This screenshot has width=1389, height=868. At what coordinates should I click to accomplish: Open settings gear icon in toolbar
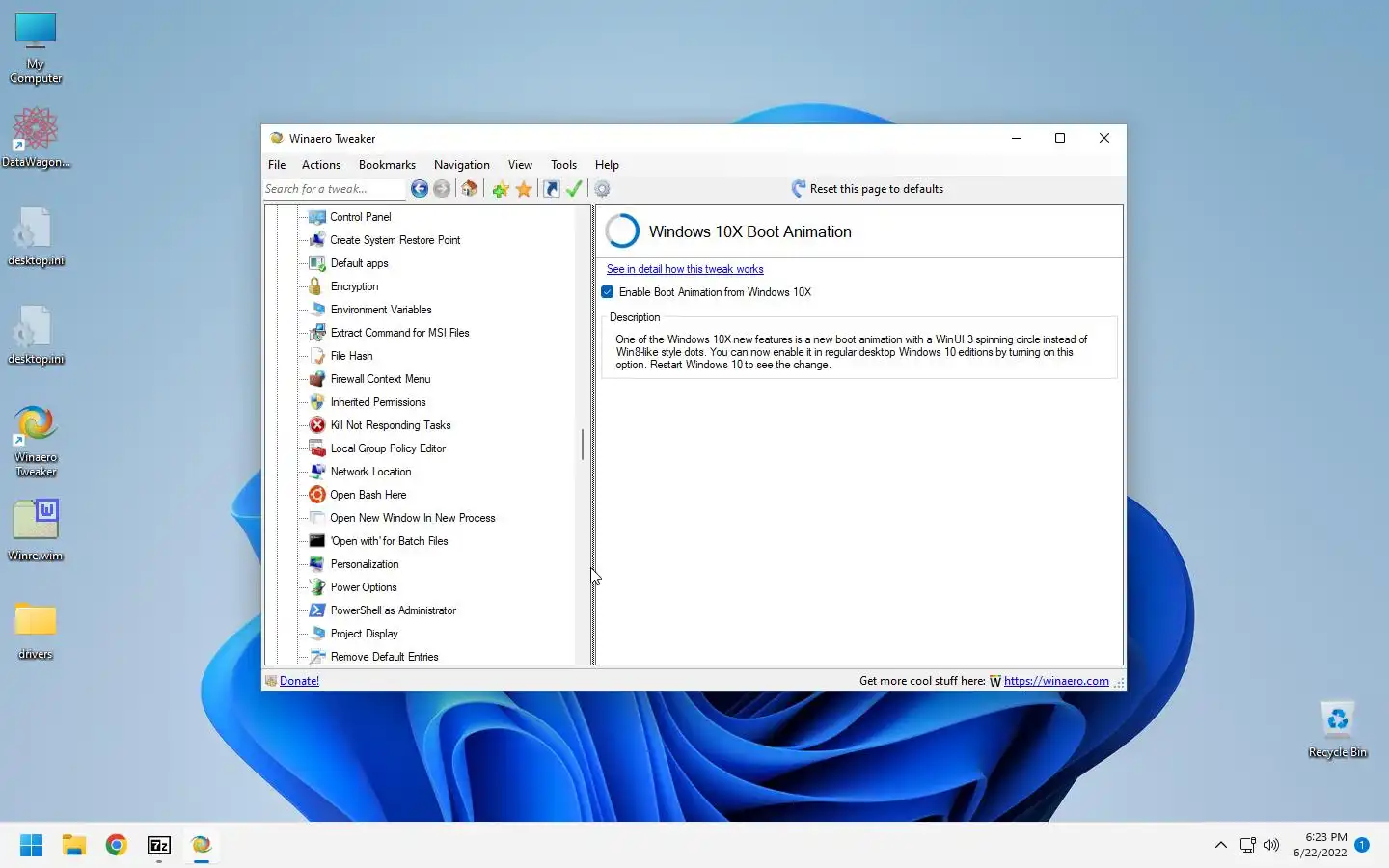tap(602, 189)
